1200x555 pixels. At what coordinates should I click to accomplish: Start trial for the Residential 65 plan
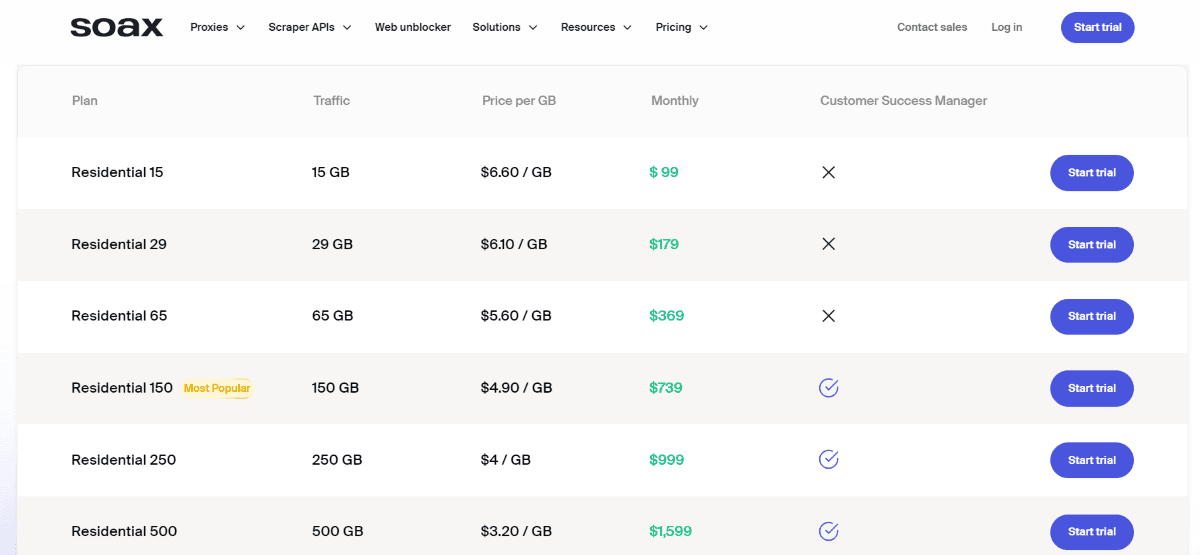(1092, 316)
